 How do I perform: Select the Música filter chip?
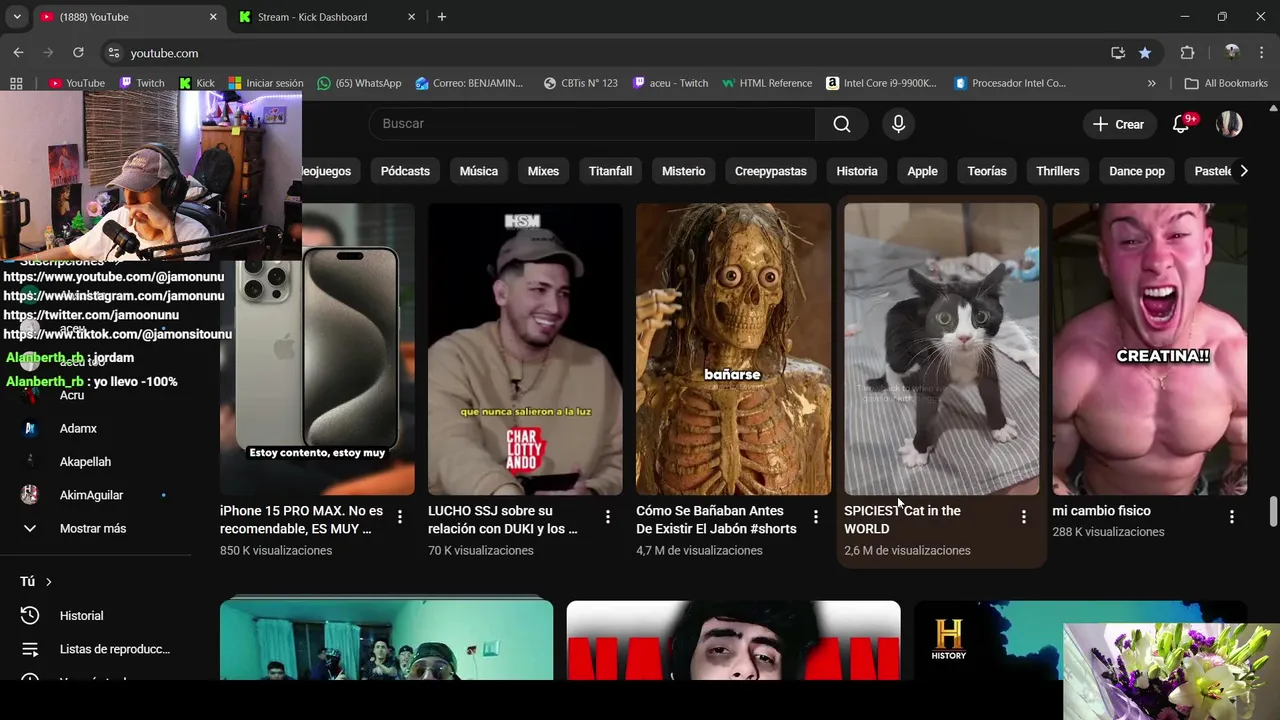coord(479,171)
